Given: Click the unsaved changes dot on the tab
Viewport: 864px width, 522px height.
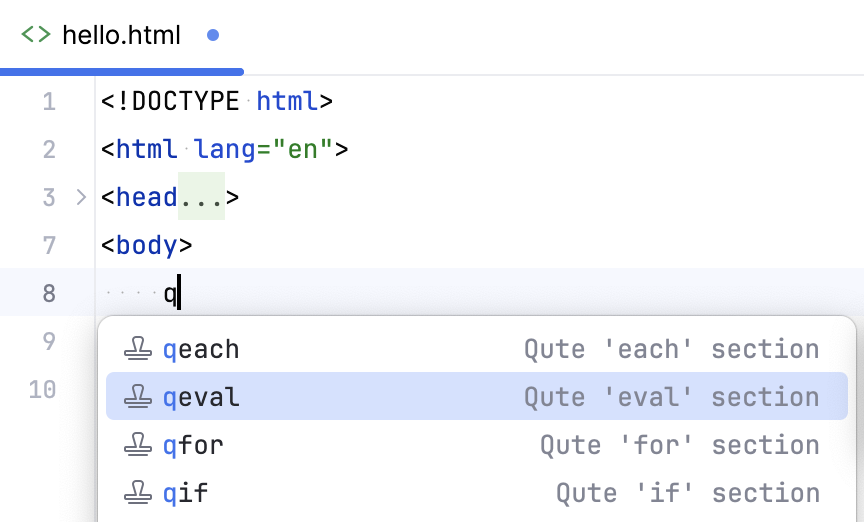Looking at the screenshot, I should [212, 35].
